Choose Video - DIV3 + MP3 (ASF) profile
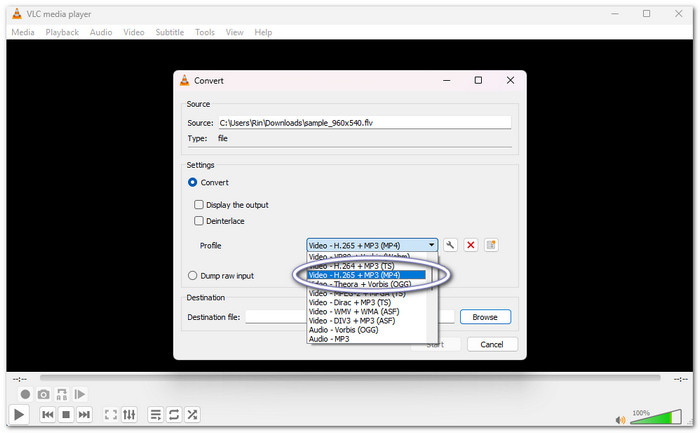This screenshot has width=700, height=433. point(367,321)
